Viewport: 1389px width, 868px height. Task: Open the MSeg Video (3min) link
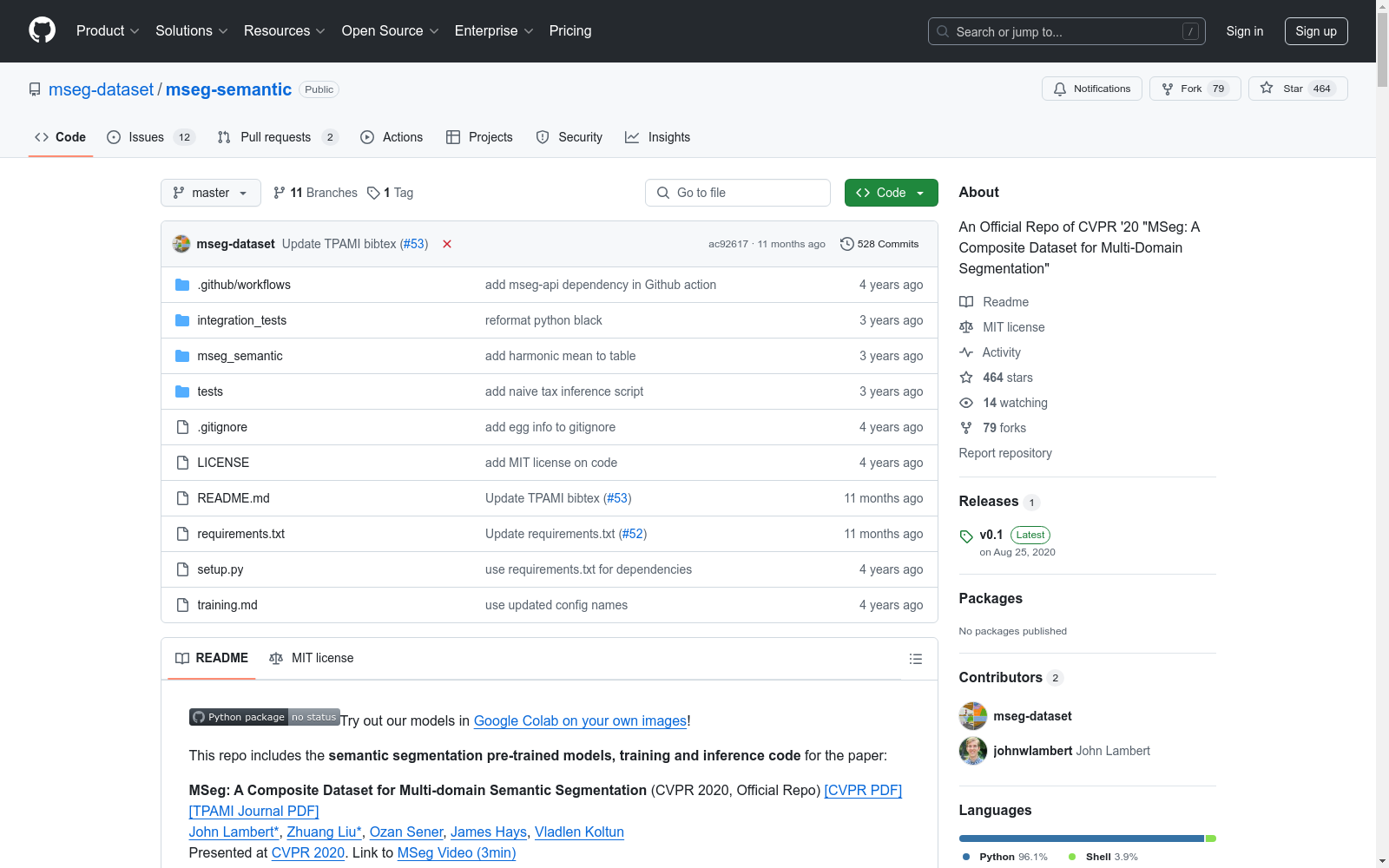tap(457, 852)
